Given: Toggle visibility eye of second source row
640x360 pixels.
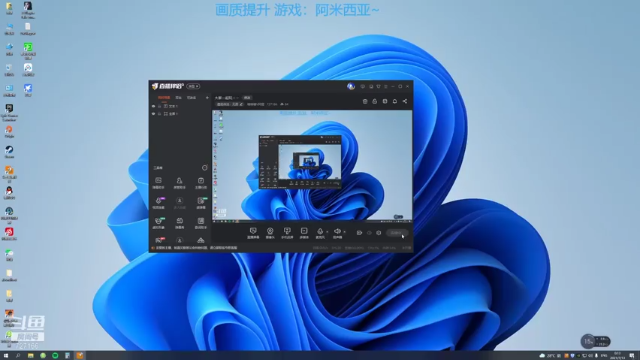Looking at the screenshot, I should click(153, 114).
